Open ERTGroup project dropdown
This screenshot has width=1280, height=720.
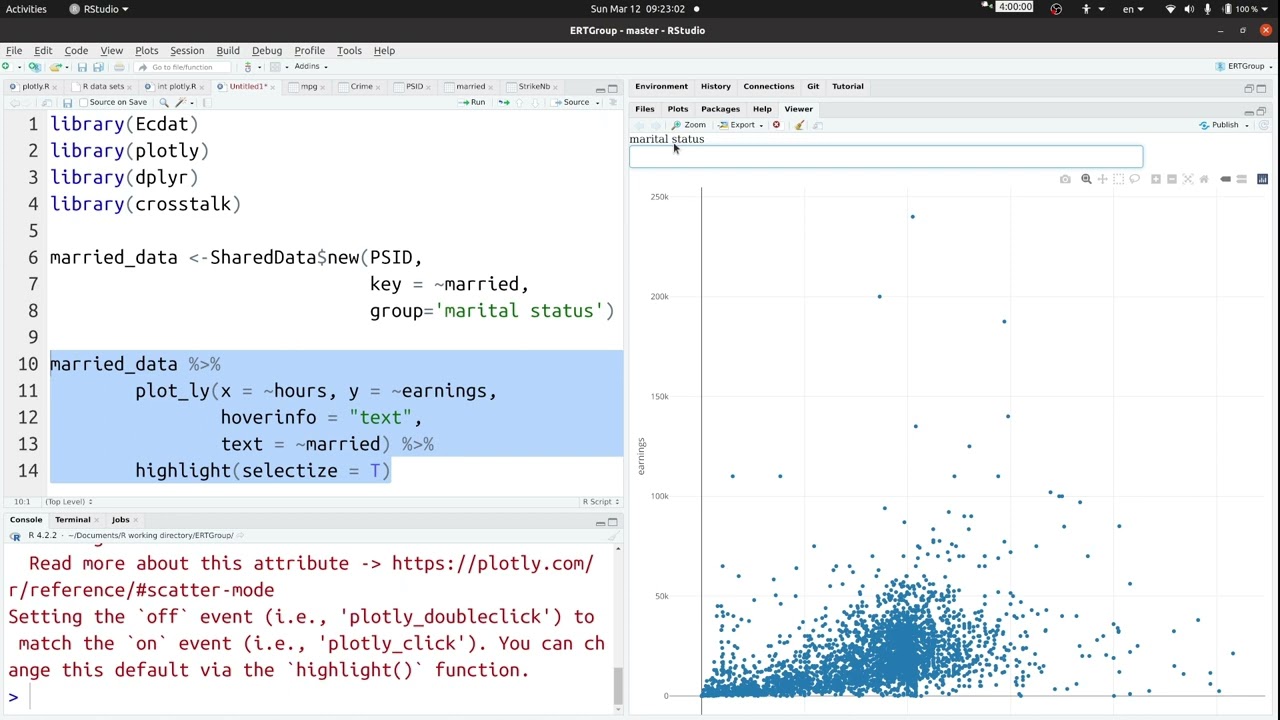[1246, 67]
